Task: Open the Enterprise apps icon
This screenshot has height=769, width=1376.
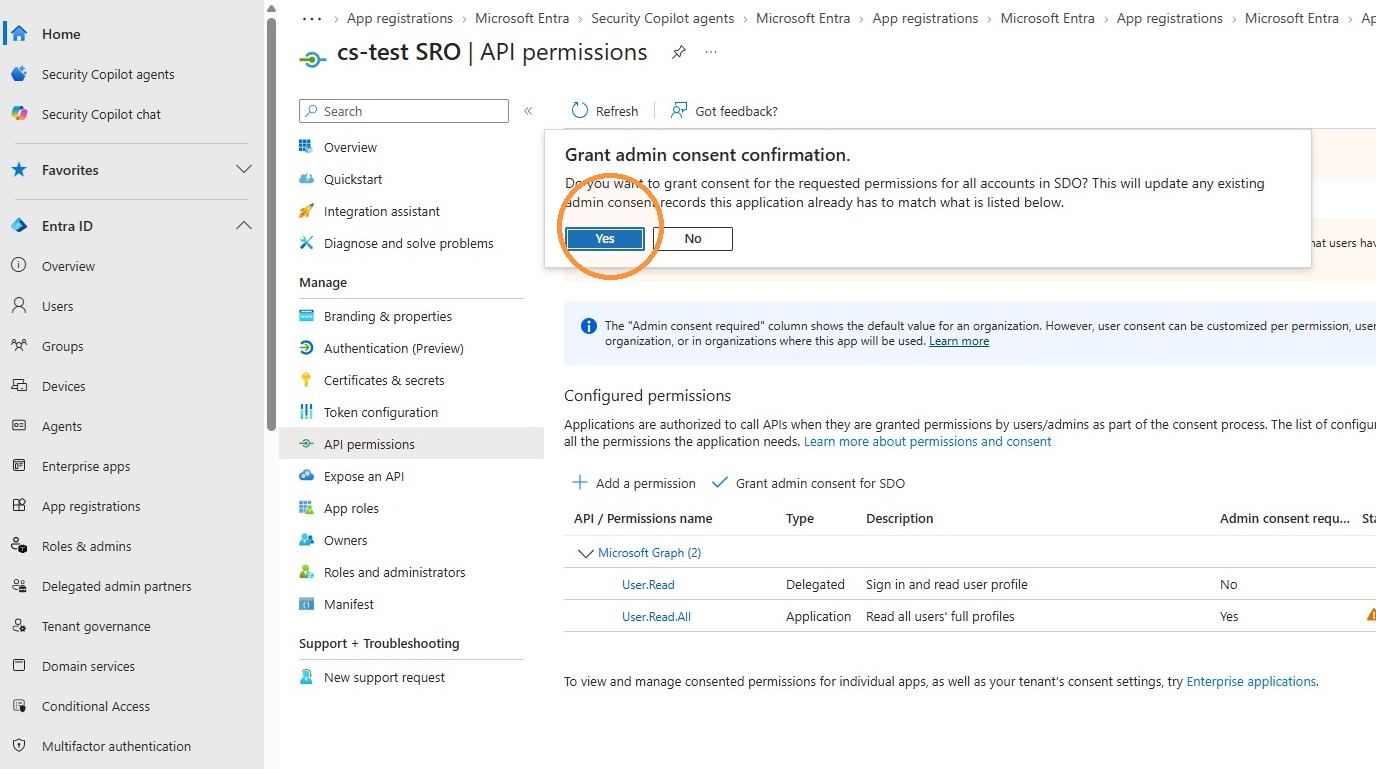Action: coord(19,466)
